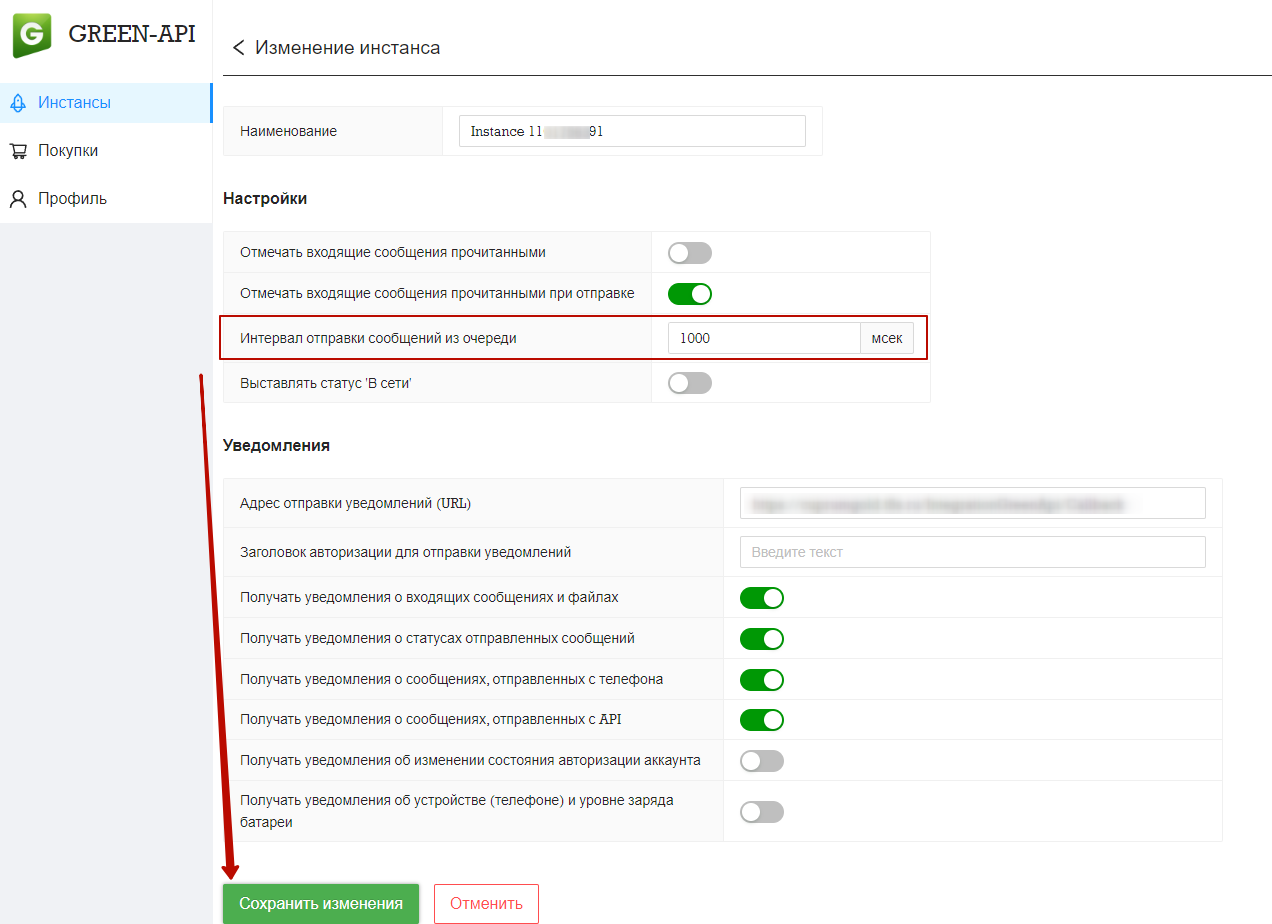The image size is (1272, 924).
Task: Click the authorization header text field
Action: [x=973, y=552]
